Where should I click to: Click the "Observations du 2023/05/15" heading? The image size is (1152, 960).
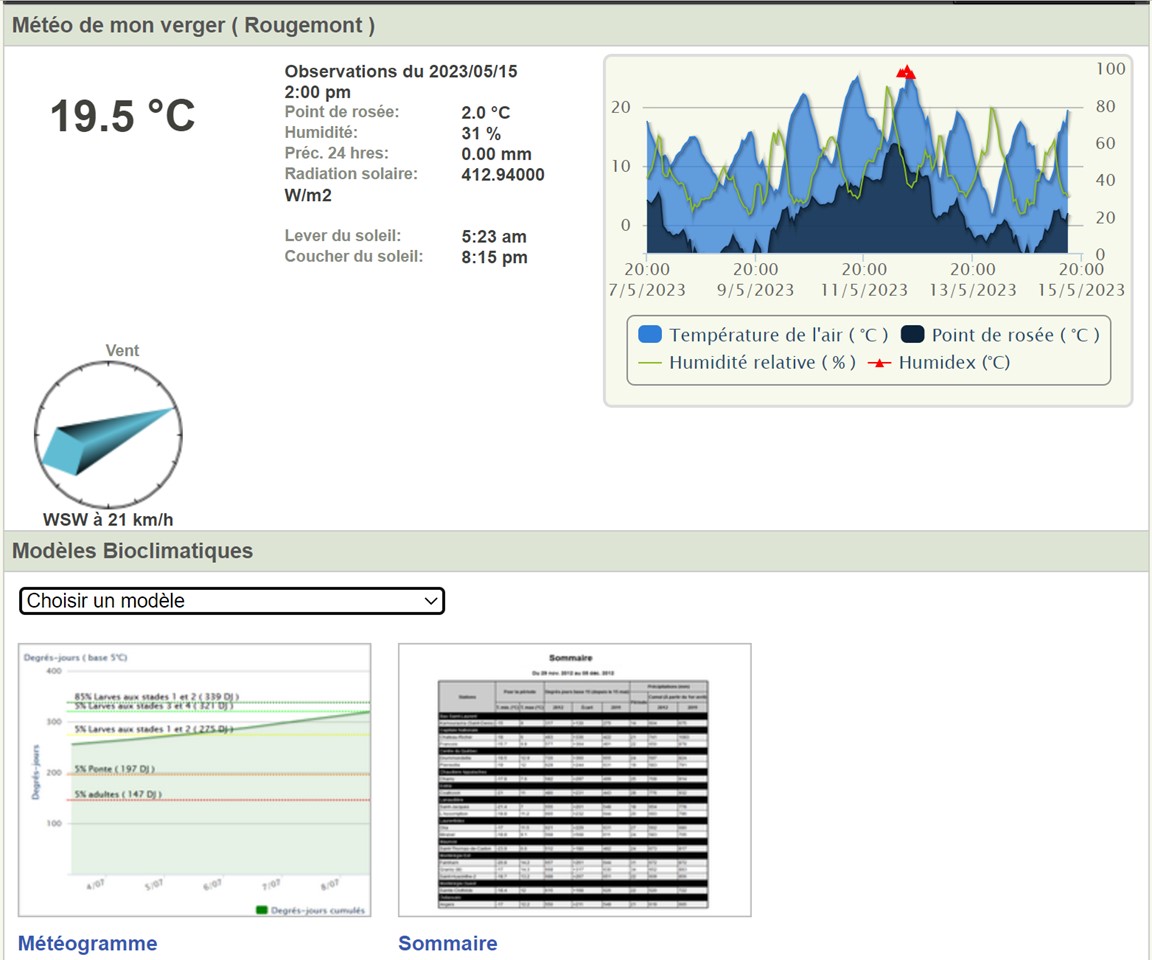tap(400, 72)
